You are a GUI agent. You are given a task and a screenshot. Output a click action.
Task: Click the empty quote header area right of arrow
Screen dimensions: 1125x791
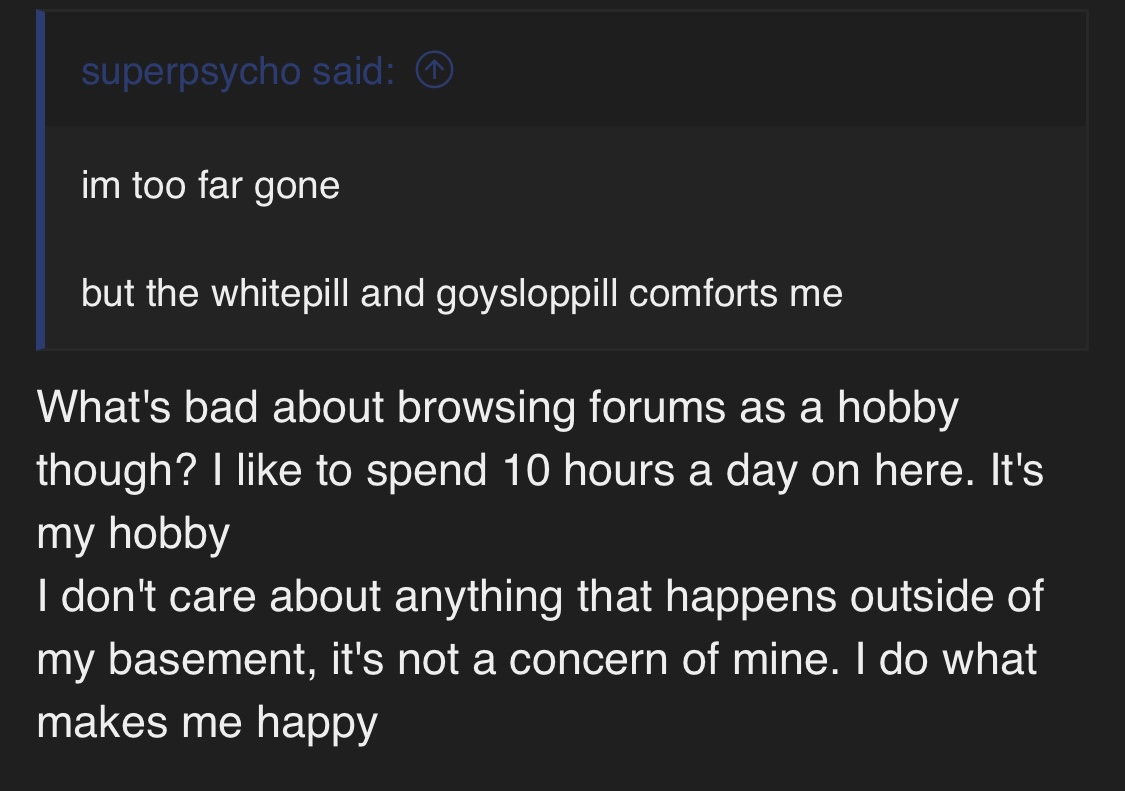(768, 70)
